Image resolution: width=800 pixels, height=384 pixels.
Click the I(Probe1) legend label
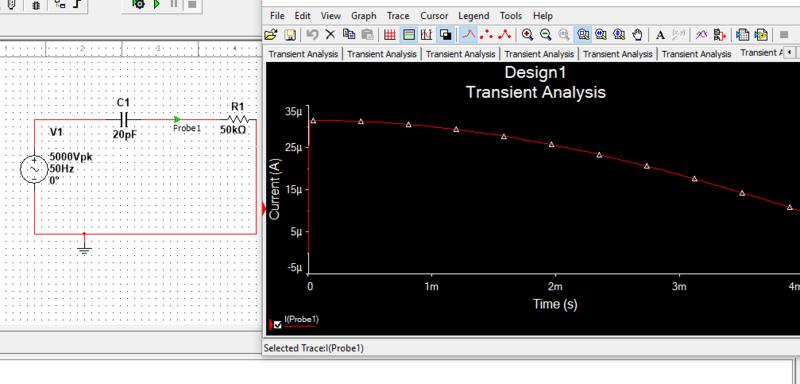click(302, 319)
